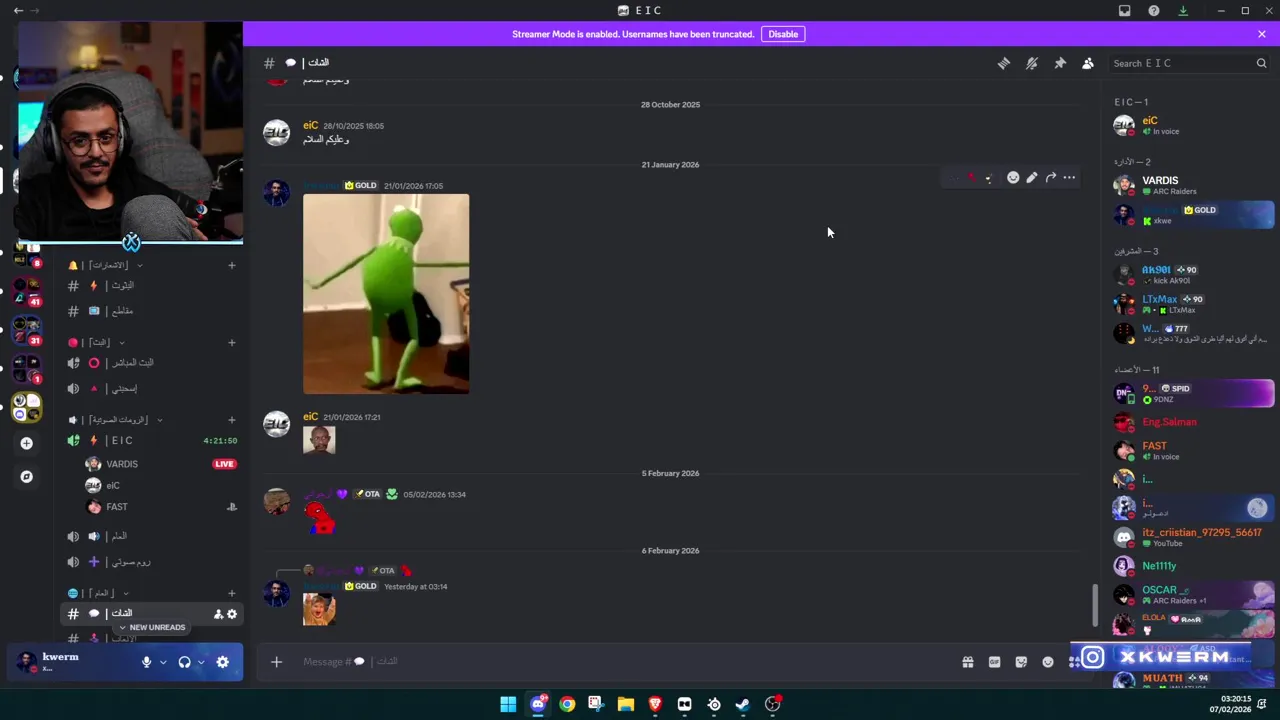
Task: Open OSCAR member entry
Action: pyautogui.click(x=1193, y=595)
